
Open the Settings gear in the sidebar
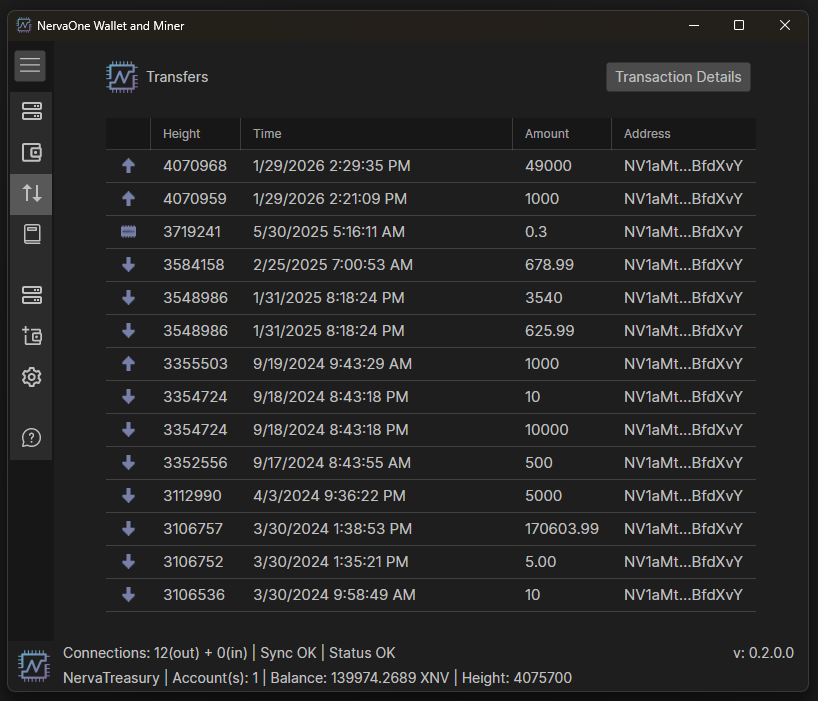(31, 377)
